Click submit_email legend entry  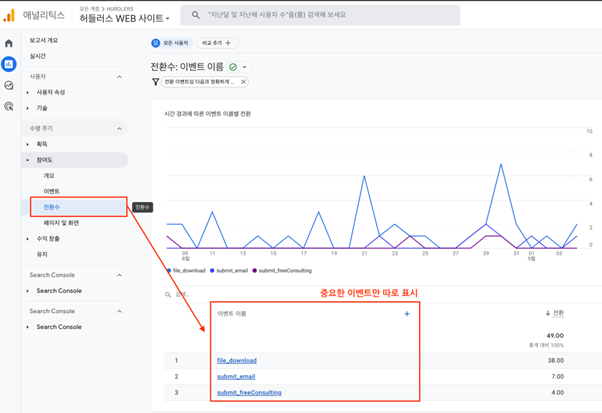[229, 271]
